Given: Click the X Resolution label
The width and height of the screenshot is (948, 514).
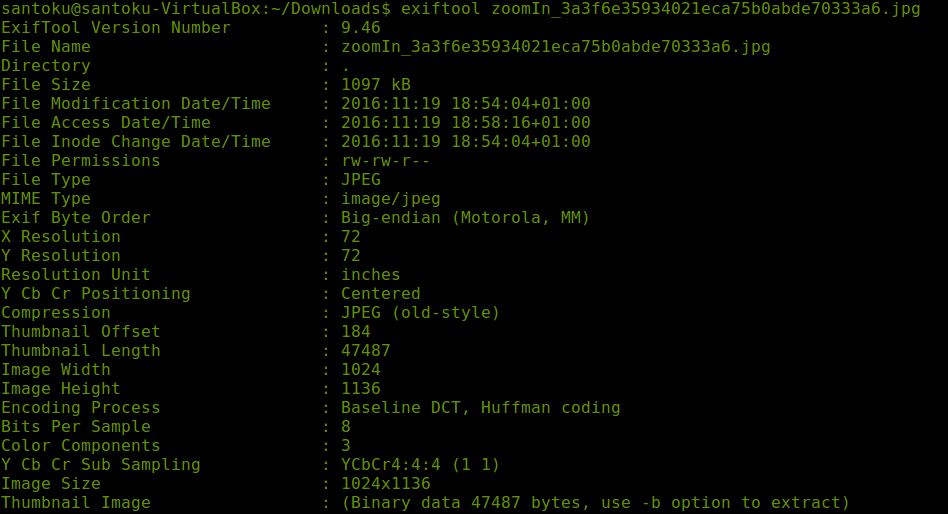Looking at the screenshot, I should [x=61, y=237].
